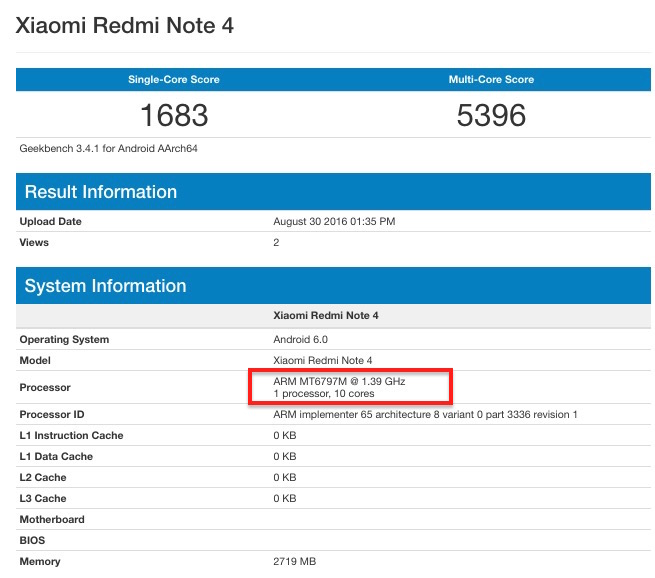
Task: Click the System Information section header
Action: tap(105, 286)
